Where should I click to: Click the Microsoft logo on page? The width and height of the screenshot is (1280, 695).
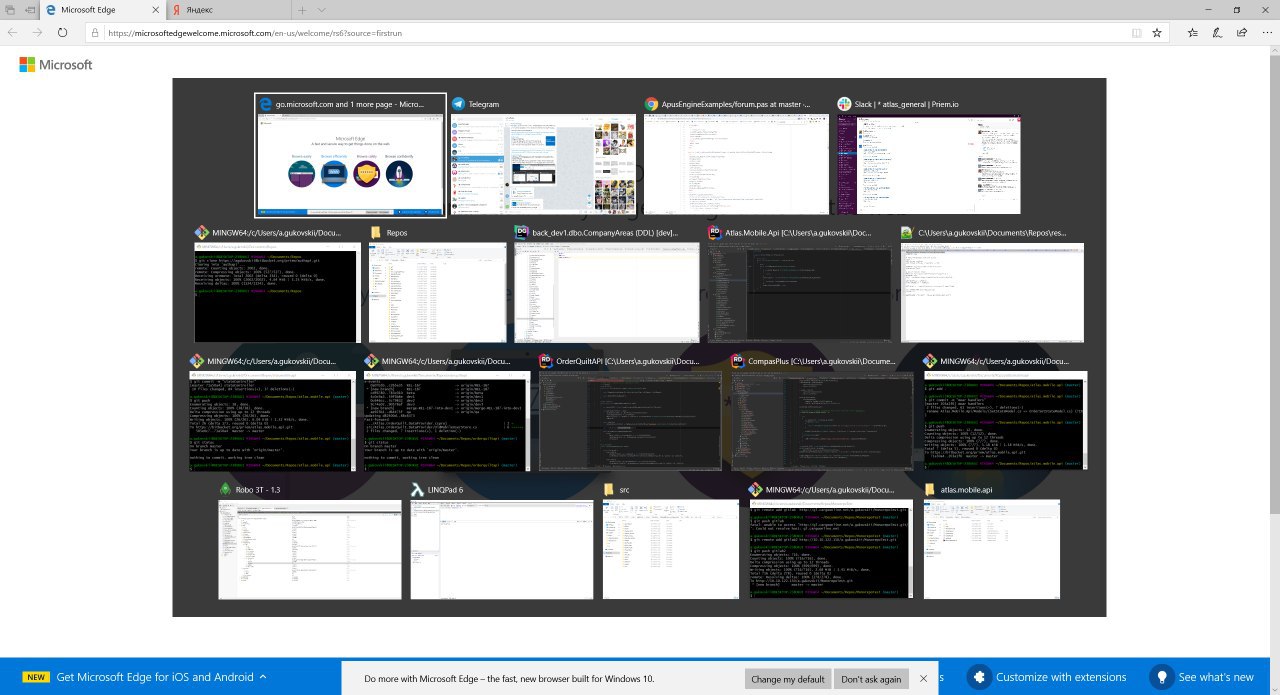(56, 65)
